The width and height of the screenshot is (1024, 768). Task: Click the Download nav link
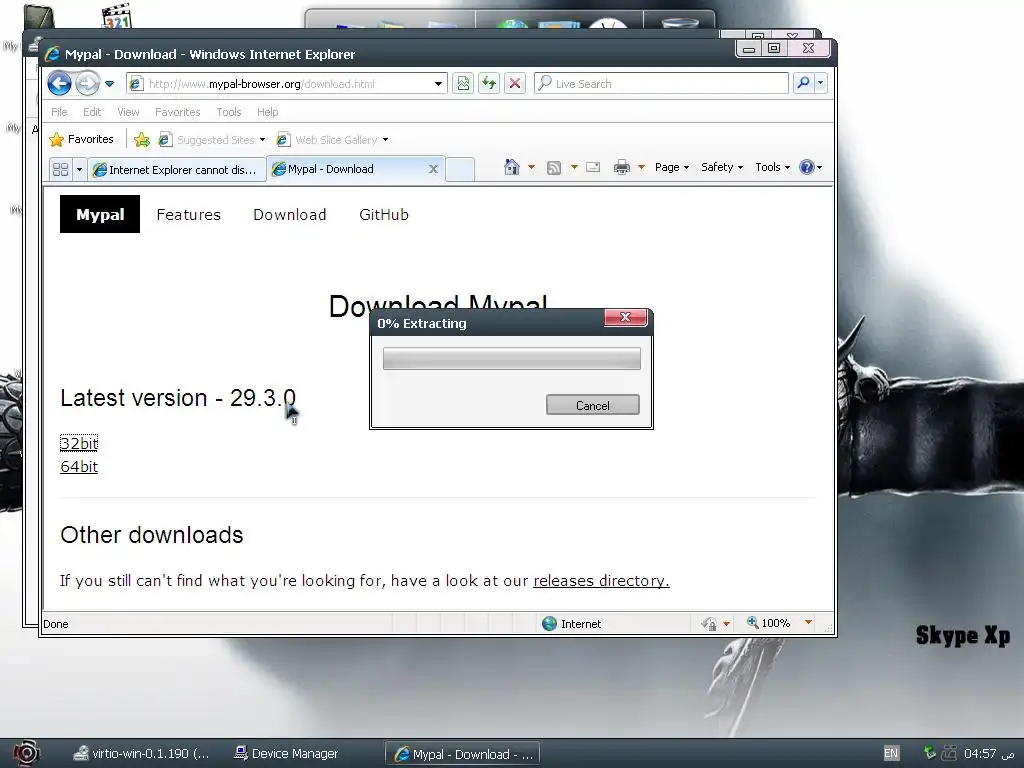coord(289,215)
